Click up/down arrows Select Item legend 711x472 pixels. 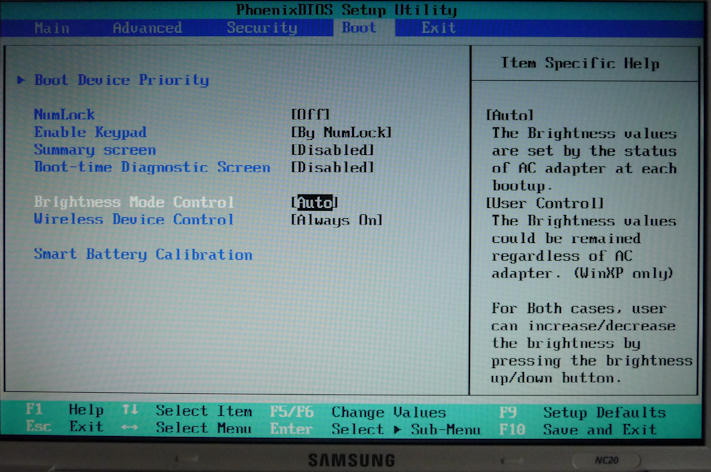point(187,411)
